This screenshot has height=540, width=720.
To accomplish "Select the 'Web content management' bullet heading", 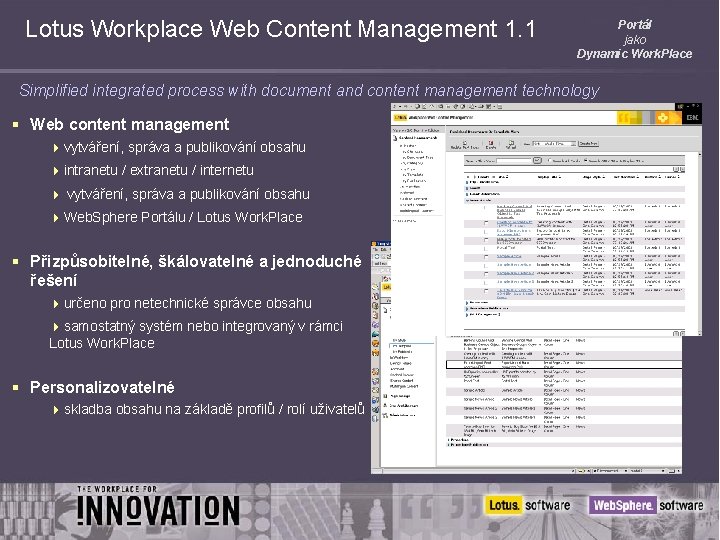I will click(x=129, y=124).
